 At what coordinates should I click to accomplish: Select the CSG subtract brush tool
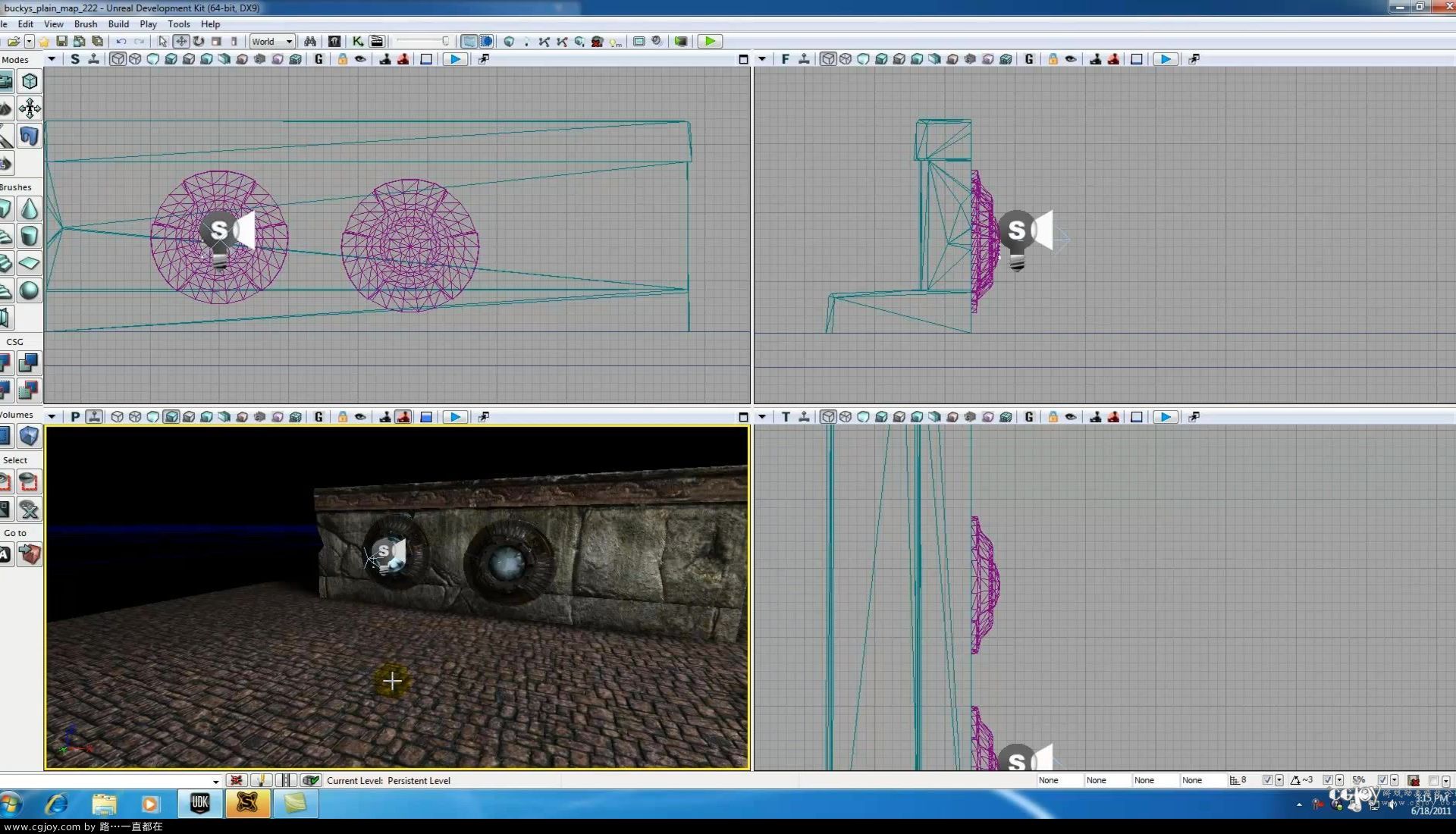[x=29, y=363]
